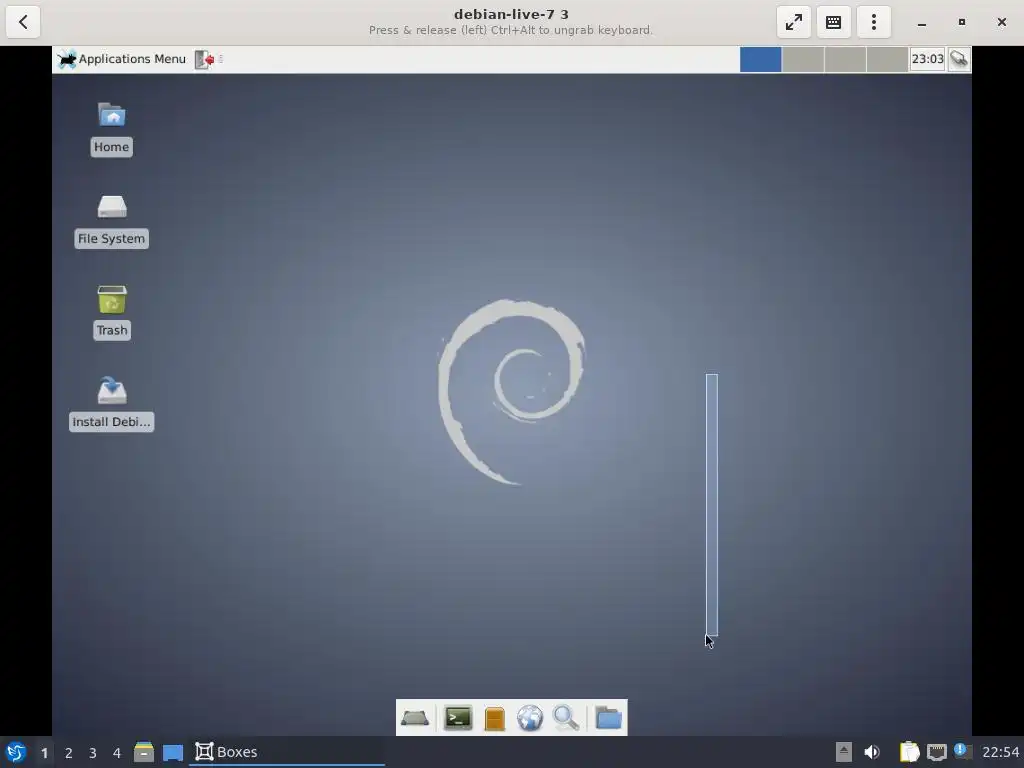The image size is (1024, 768).
Task: Switch to host workspace 3
Action: [x=93, y=753]
